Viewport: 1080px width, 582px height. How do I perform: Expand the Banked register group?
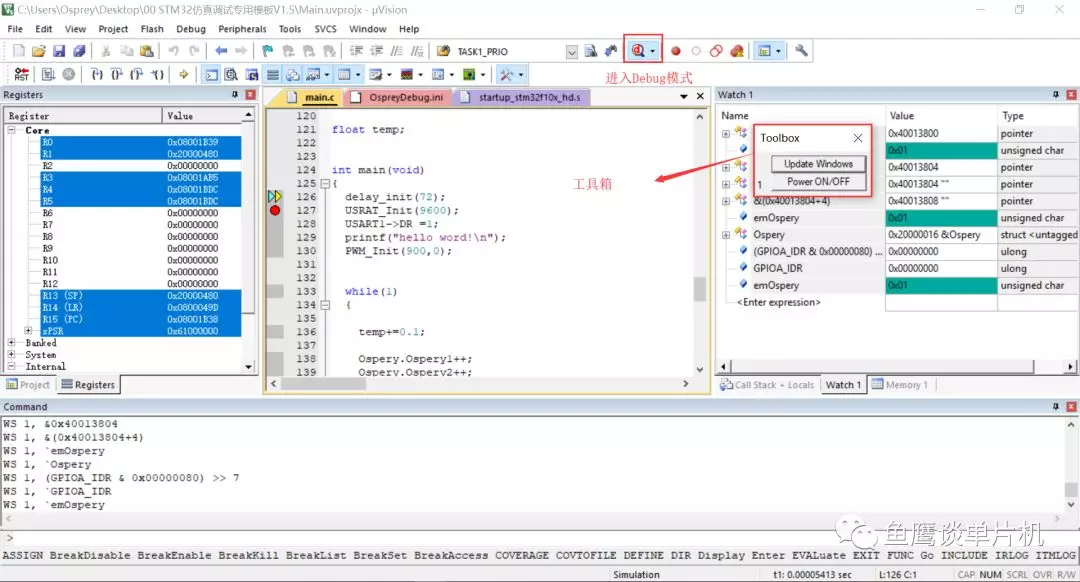pyautogui.click(x=12, y=342)
